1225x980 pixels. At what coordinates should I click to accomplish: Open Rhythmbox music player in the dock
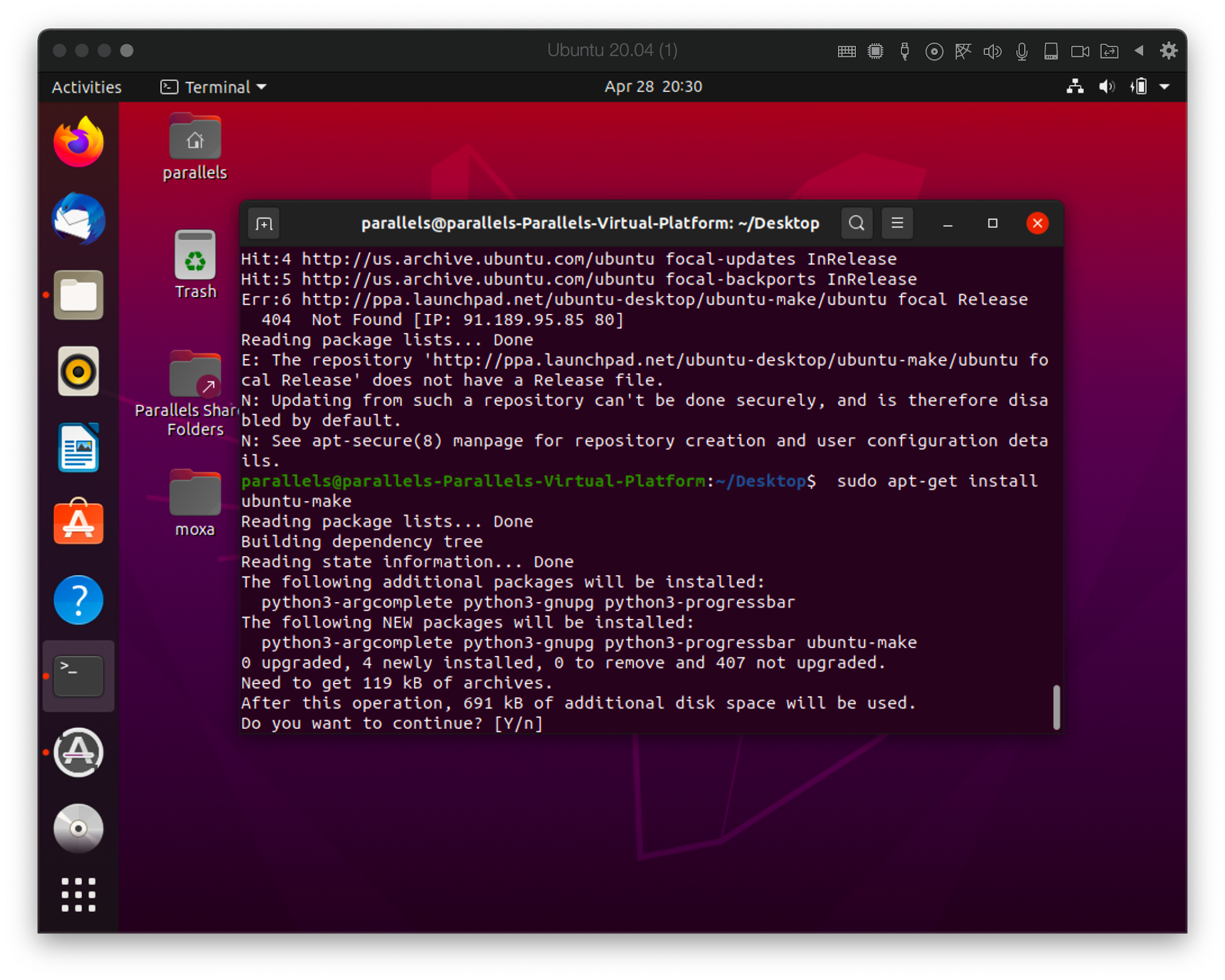click(78, 371)
